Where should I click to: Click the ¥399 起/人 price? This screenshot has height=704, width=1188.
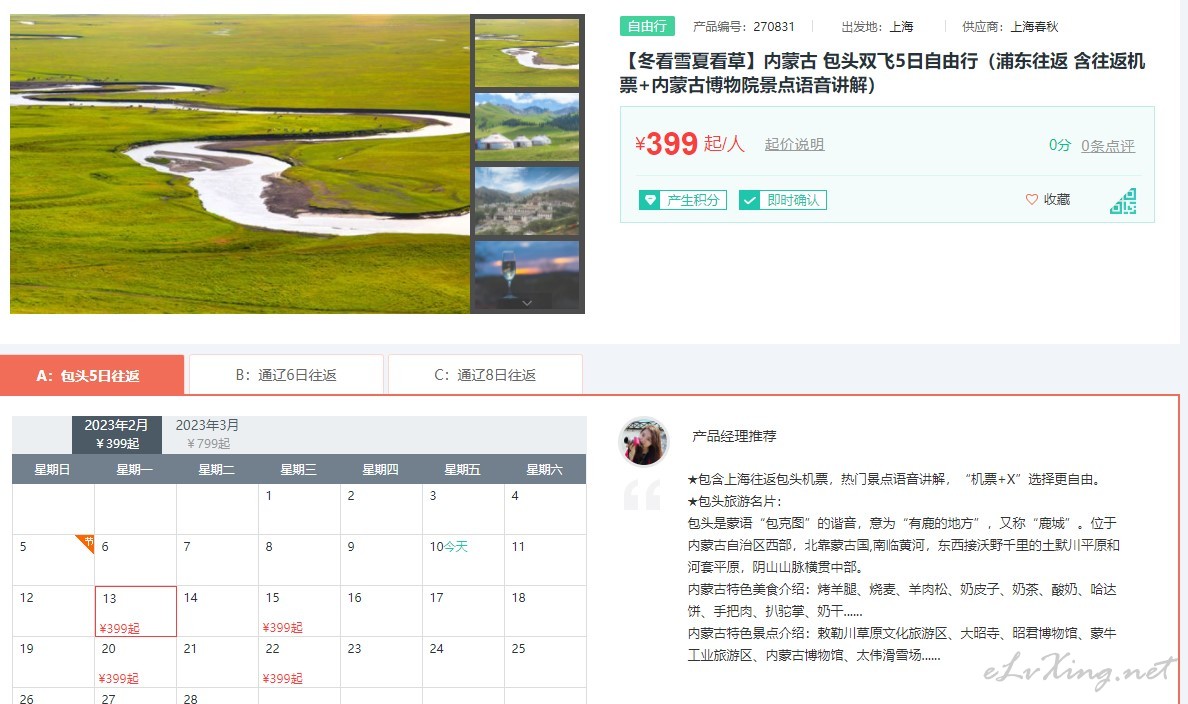689,143
